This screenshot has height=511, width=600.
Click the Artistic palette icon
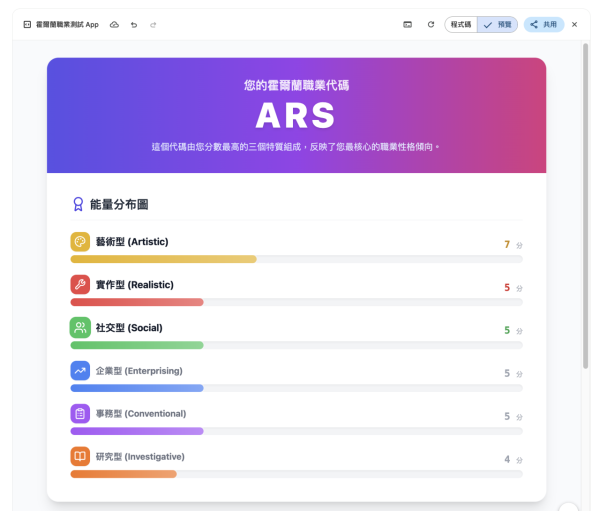pos(80,242)
